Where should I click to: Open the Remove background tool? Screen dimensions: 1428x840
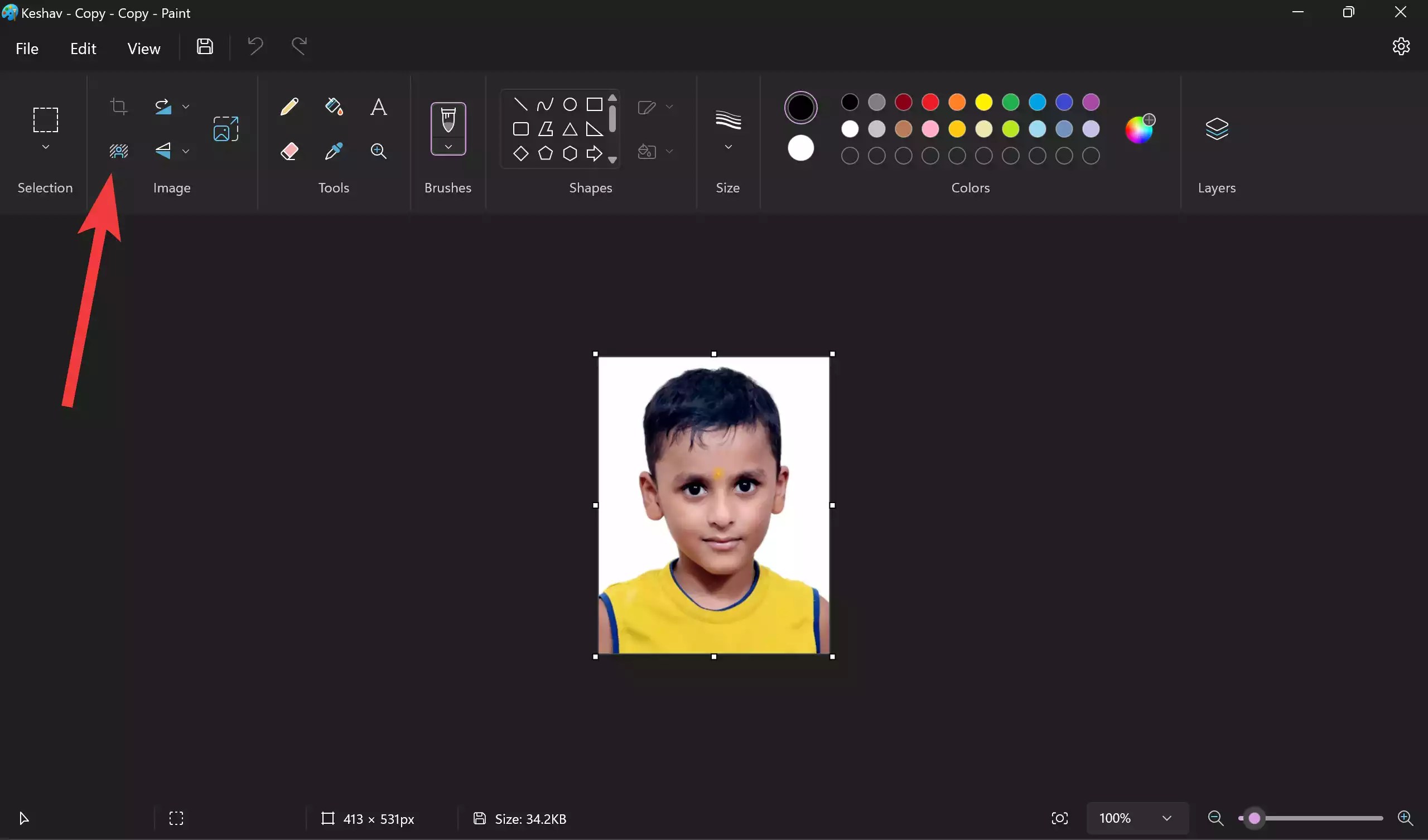[119, 151]
